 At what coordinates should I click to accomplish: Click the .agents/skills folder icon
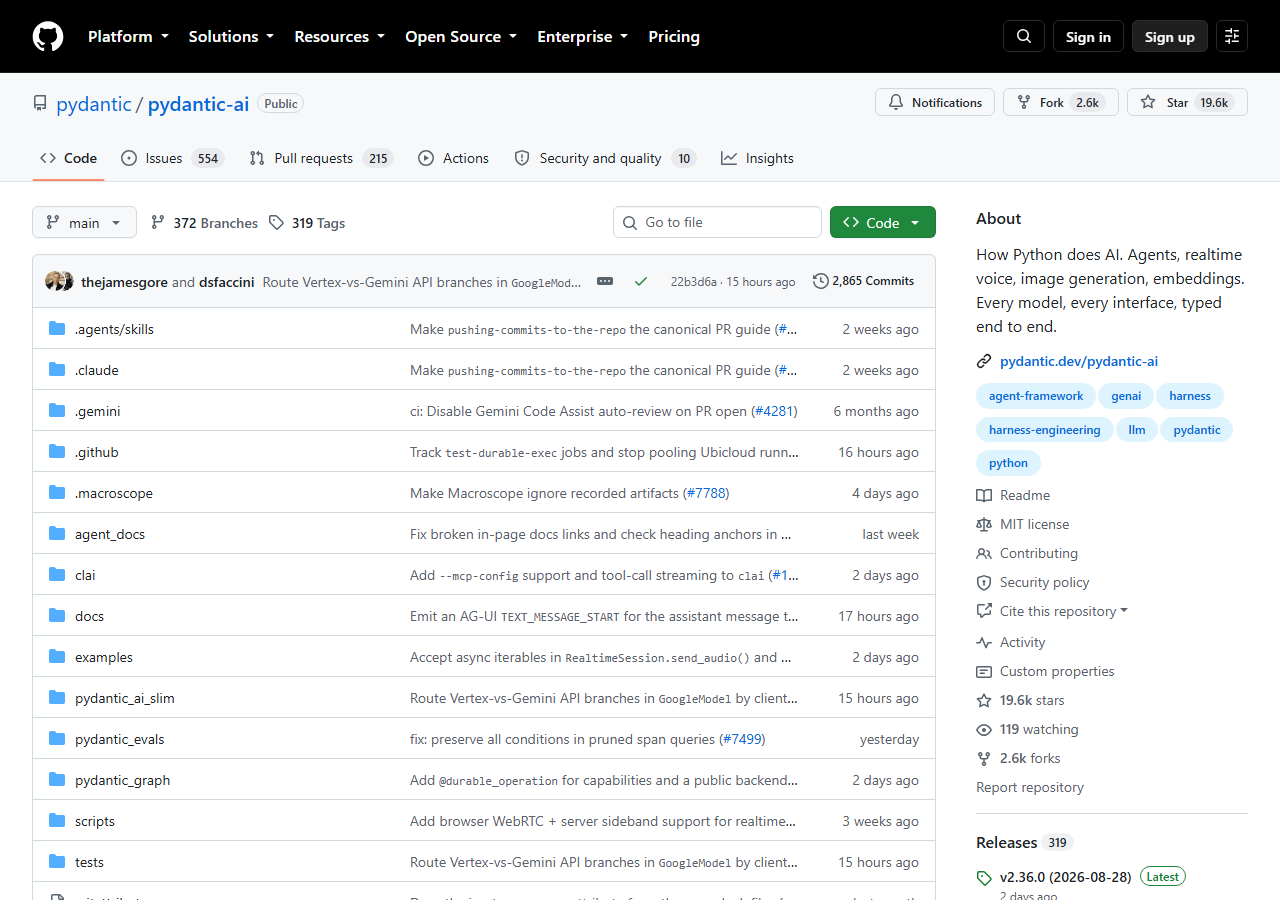pos(57,329)
